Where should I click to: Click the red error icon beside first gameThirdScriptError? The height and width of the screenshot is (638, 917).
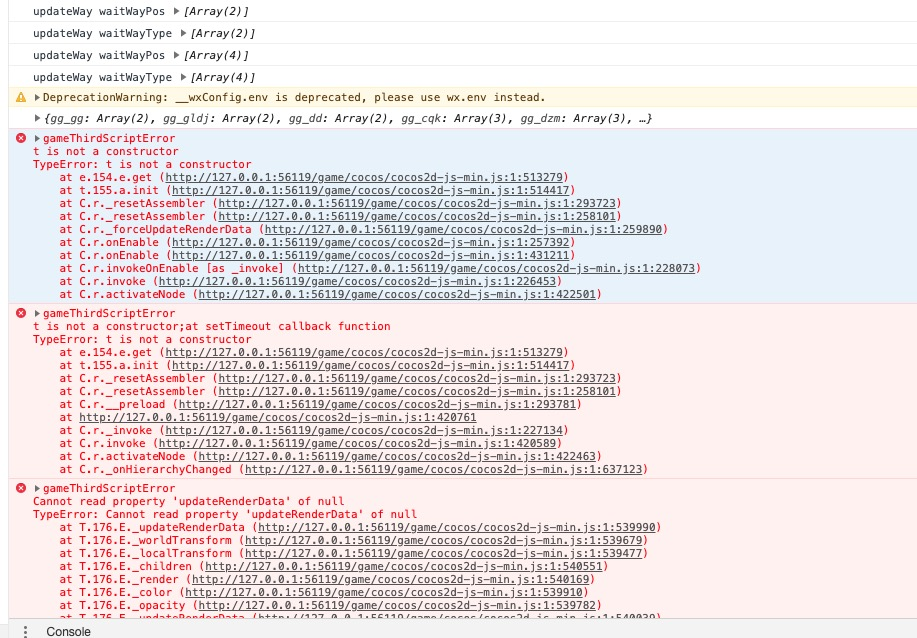20,140
